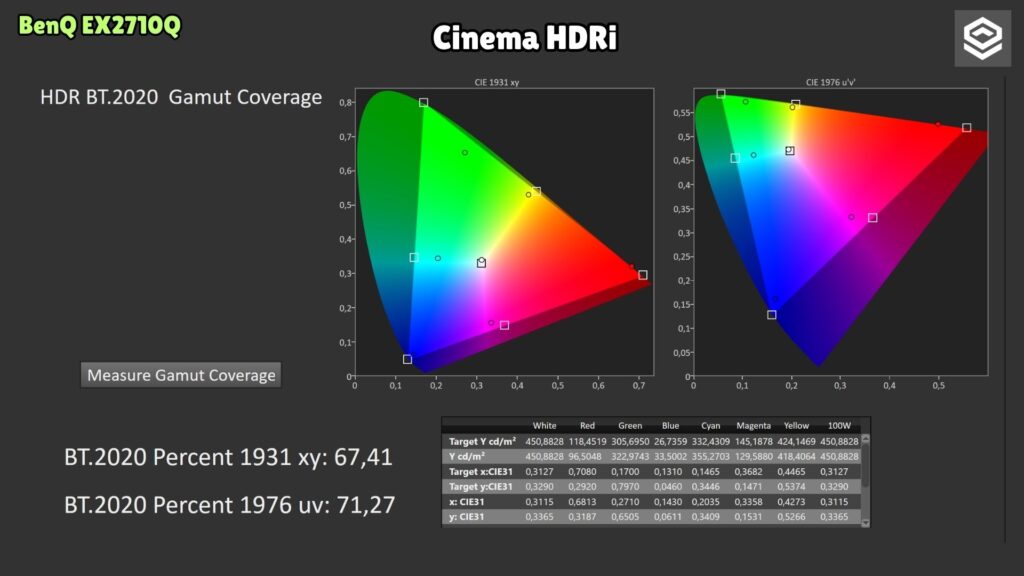Select the Blue column header
Viewport: 1024px width, 576px height.
click(x=670, y=426)
